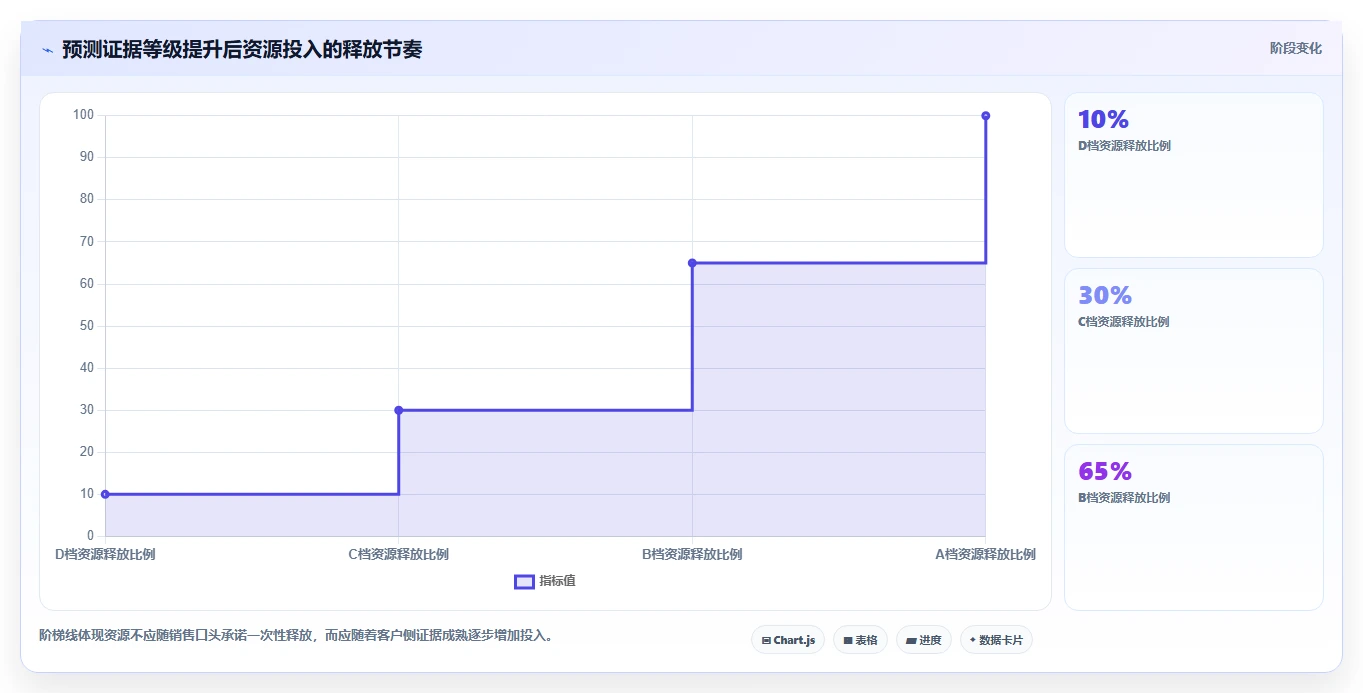Click the x-axis label B档资源释放比例
This screenshot has height=693, width=1363.
coord(692,554)
